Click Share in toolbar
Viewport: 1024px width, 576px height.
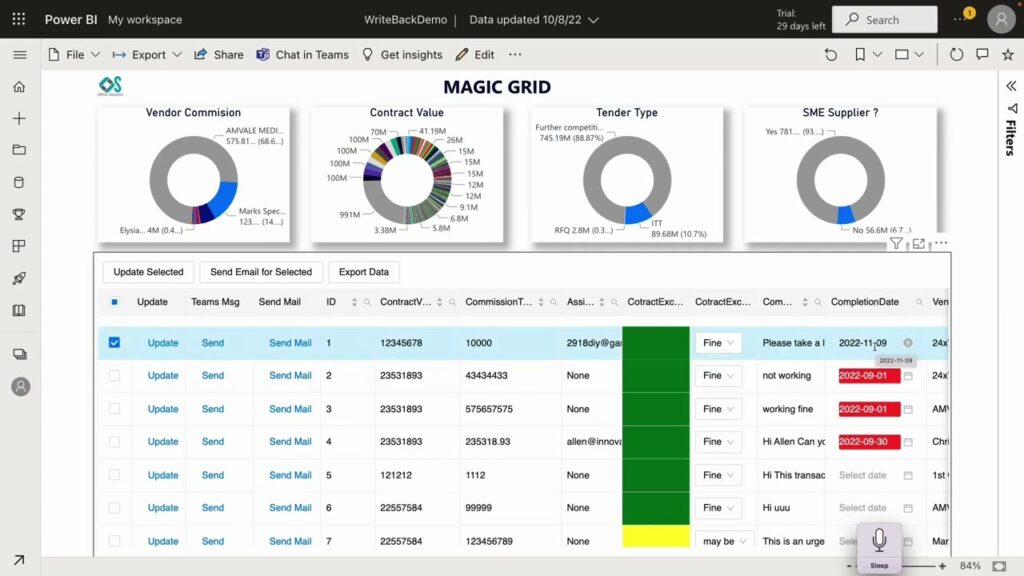click(219, 55)
